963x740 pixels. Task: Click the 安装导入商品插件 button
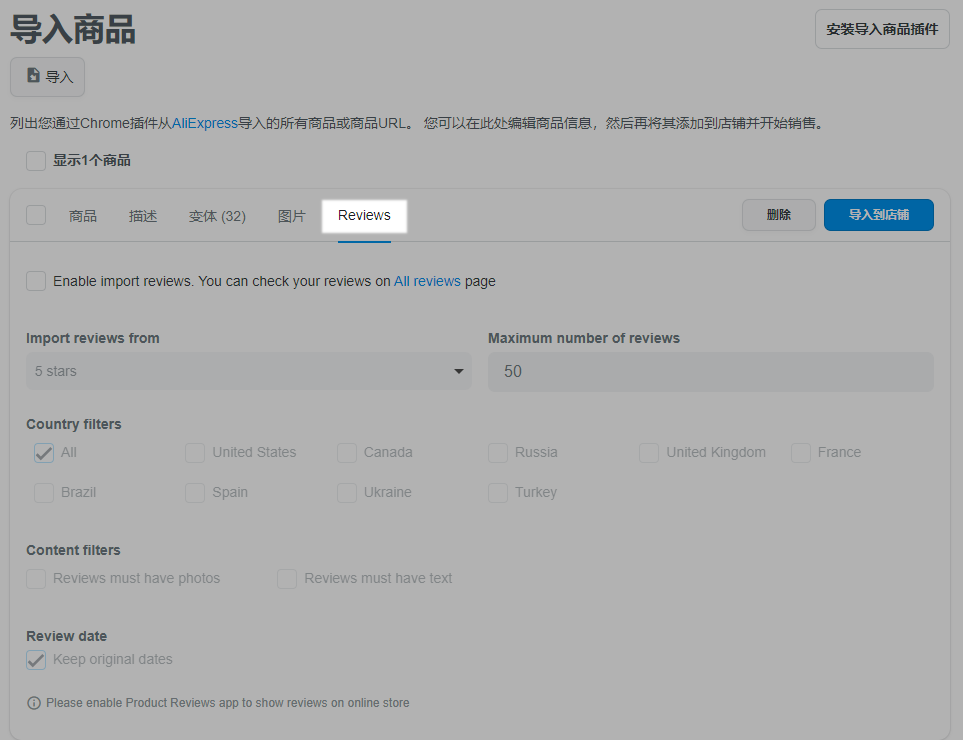point(882,30)
